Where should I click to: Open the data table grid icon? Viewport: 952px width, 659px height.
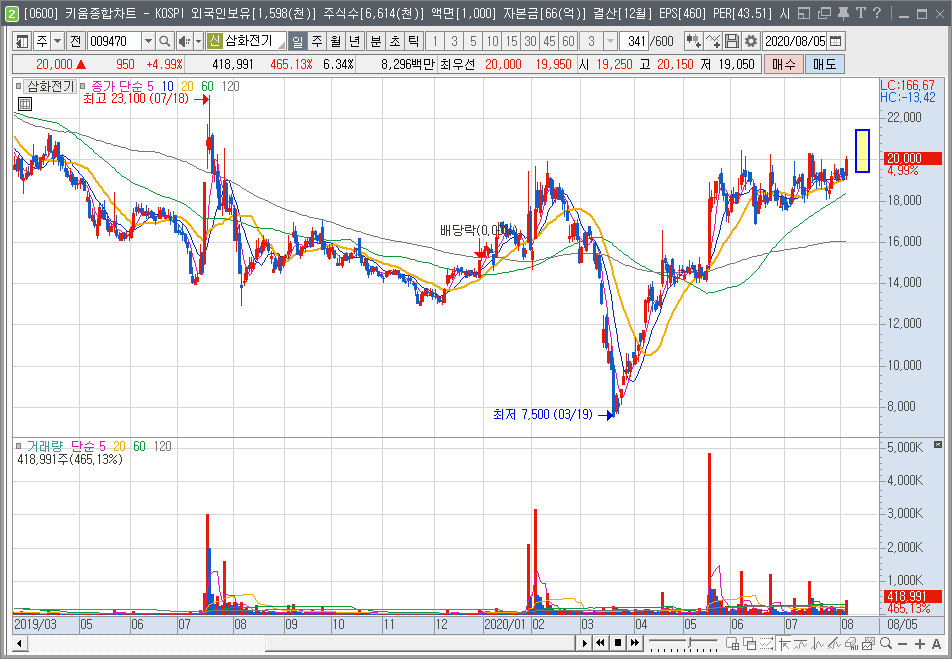pos(25,104)
